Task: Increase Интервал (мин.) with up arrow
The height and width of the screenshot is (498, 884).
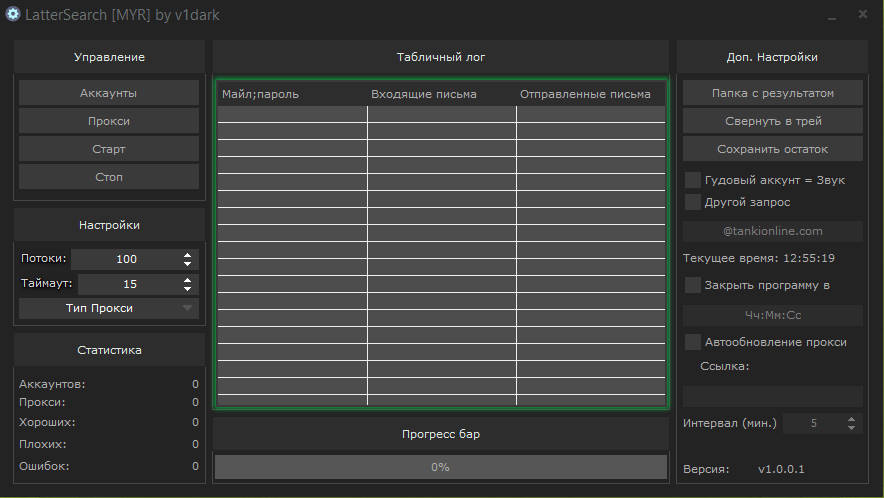Action: (x=851, y=419)
